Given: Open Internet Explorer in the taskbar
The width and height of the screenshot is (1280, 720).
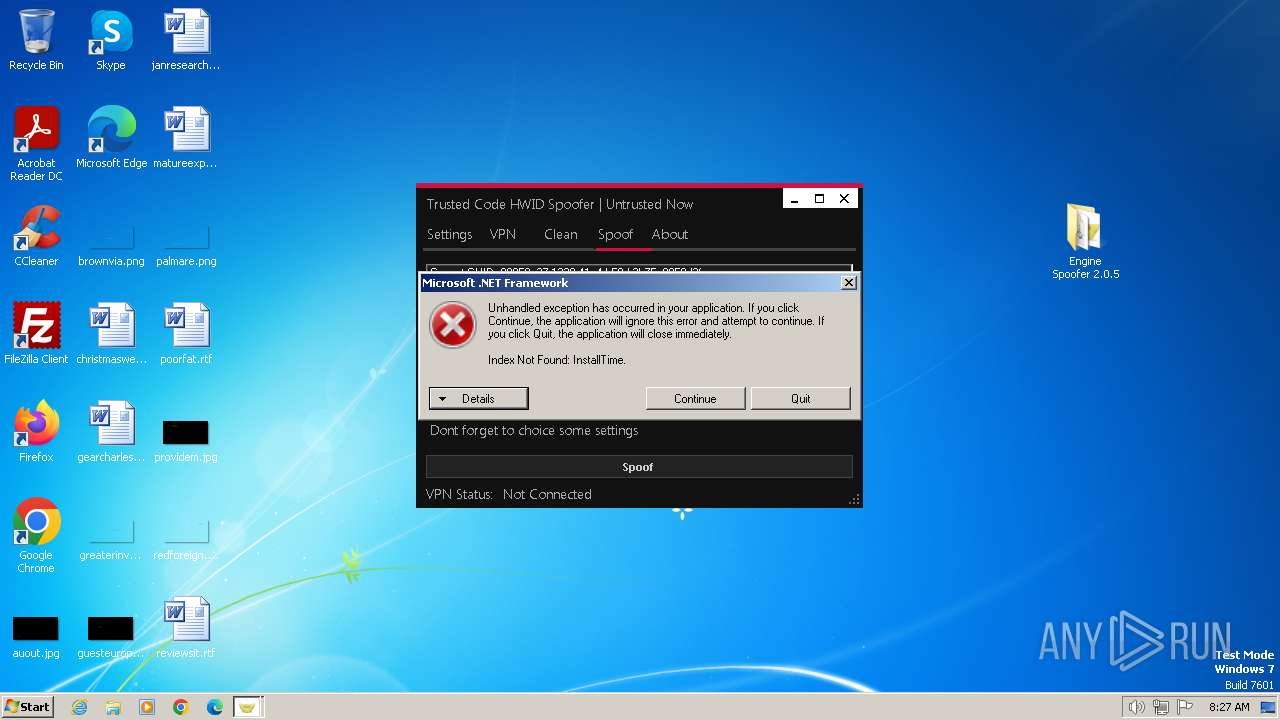Looking at the screenshot, I should coord(80,707).
